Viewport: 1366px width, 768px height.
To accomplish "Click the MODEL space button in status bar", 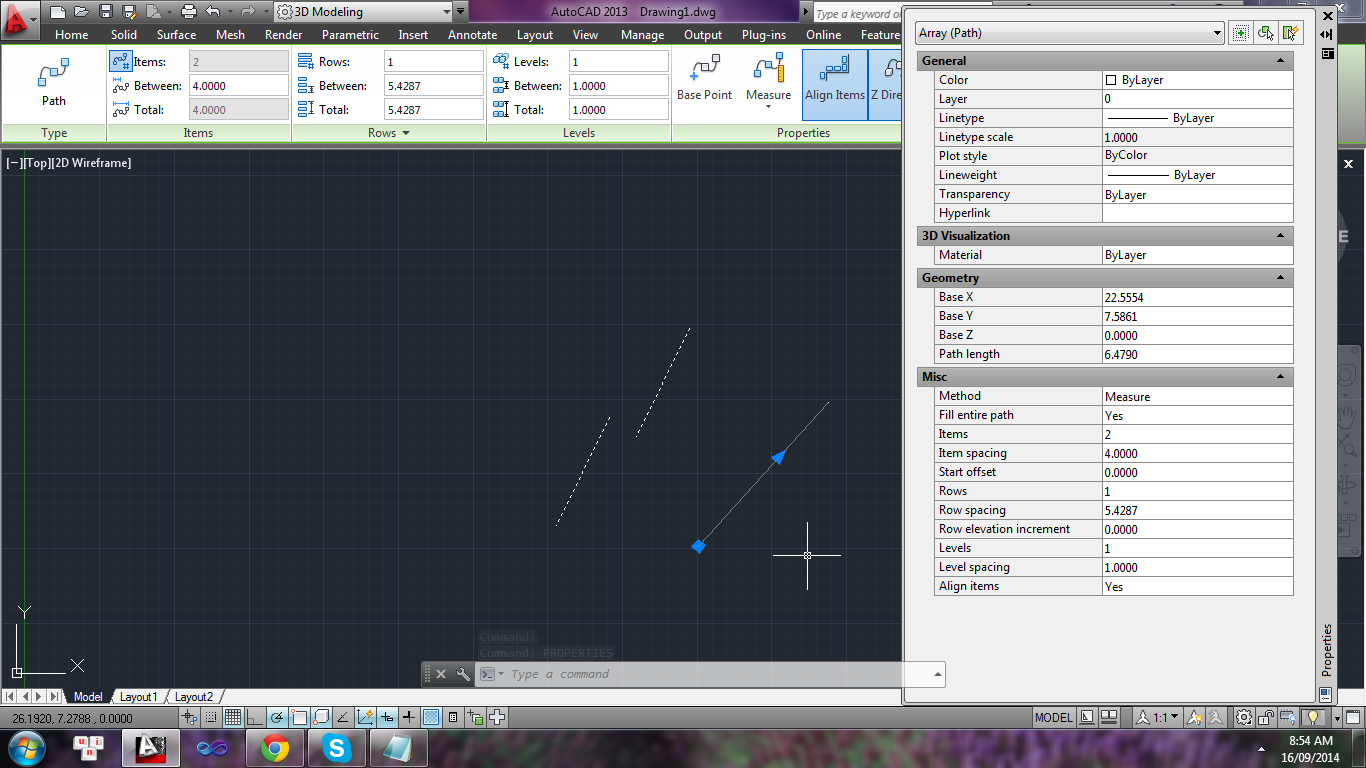I will pyautogui.click(x=1053, y=717).
